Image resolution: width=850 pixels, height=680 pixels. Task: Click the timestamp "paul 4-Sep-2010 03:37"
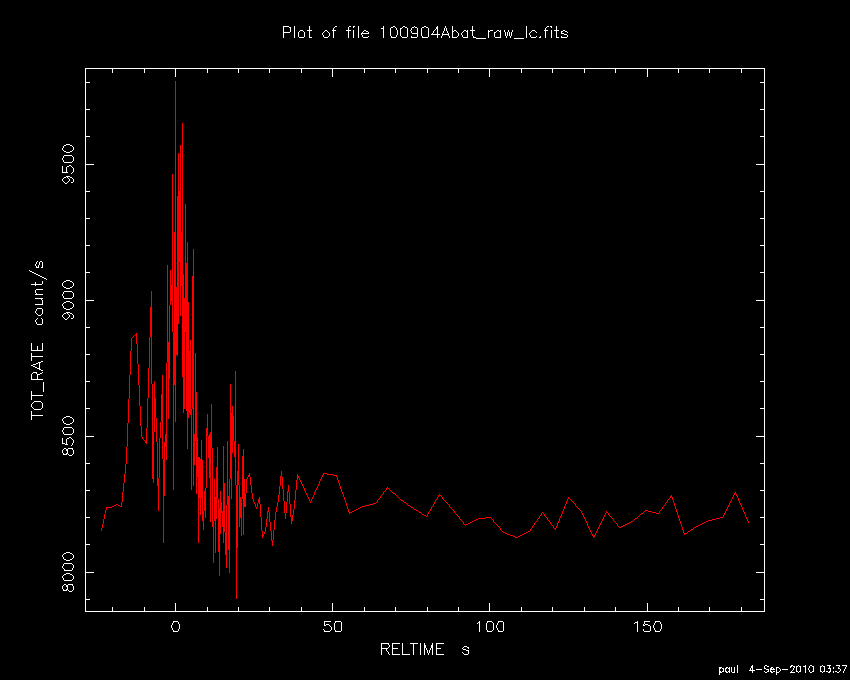[x=783, y=670]
